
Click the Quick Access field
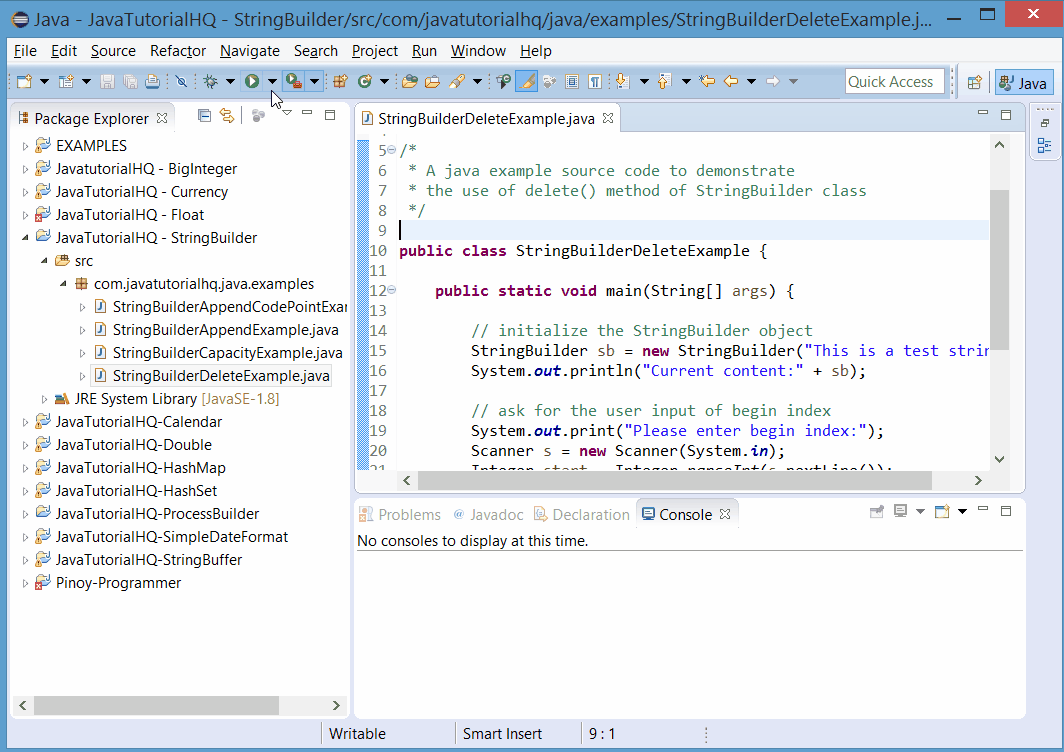point(895,81)
